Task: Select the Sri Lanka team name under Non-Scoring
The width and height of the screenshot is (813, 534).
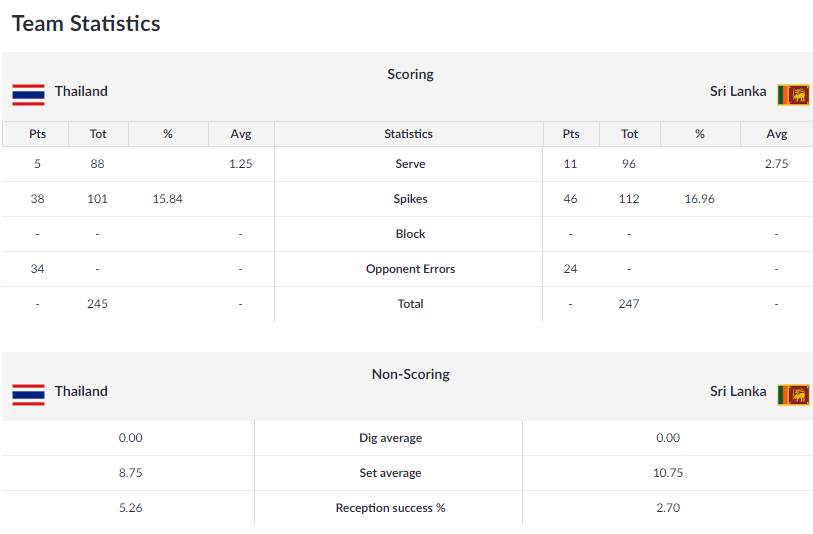Action: click(738, 391)
